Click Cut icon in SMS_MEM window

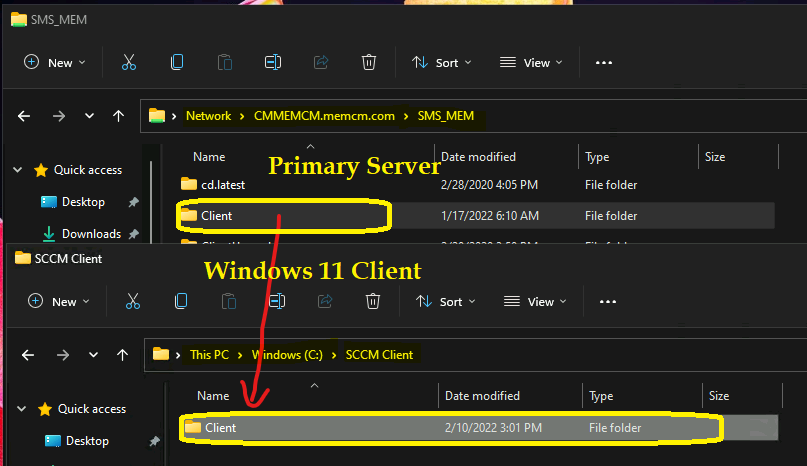129,62
